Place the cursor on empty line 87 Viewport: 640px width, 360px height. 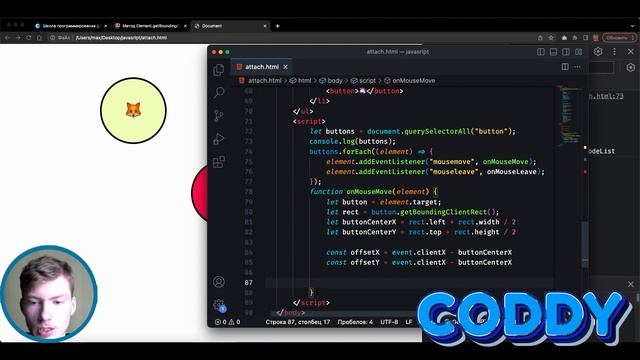click(408, 282)
